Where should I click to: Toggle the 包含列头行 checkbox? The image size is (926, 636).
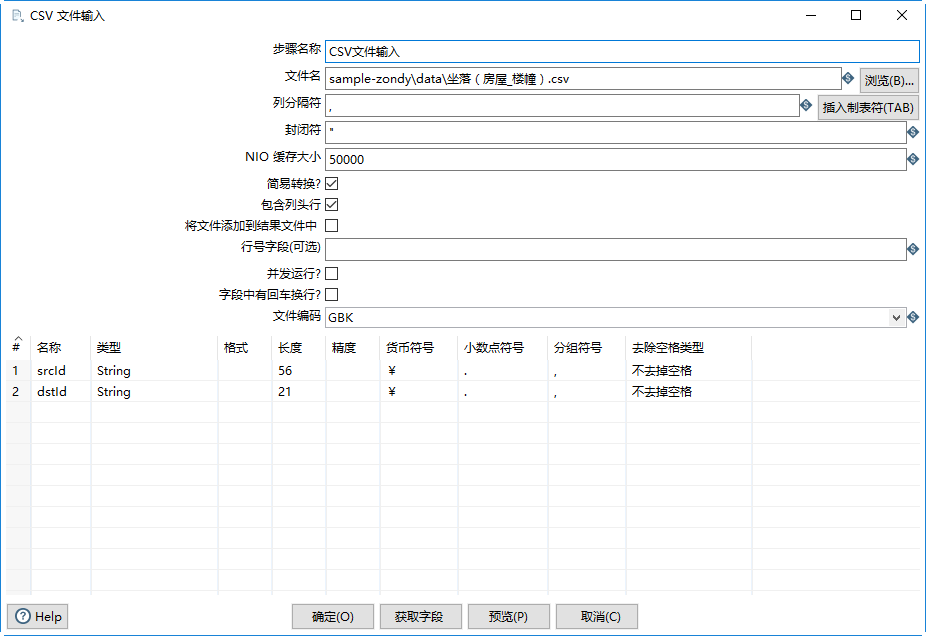pyautogui.click(x=332, y=204)
